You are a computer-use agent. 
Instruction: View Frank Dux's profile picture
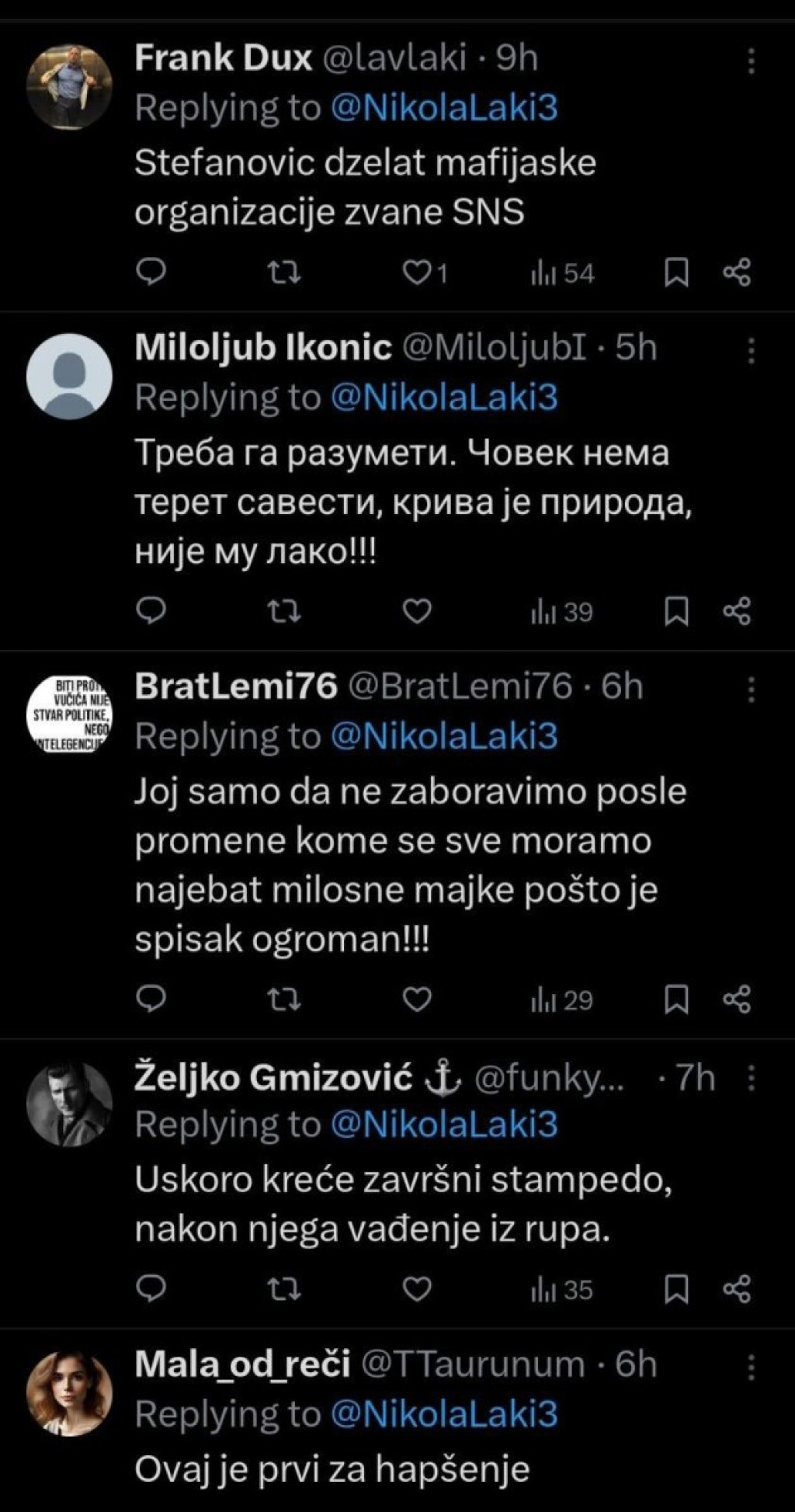(70, 86)
